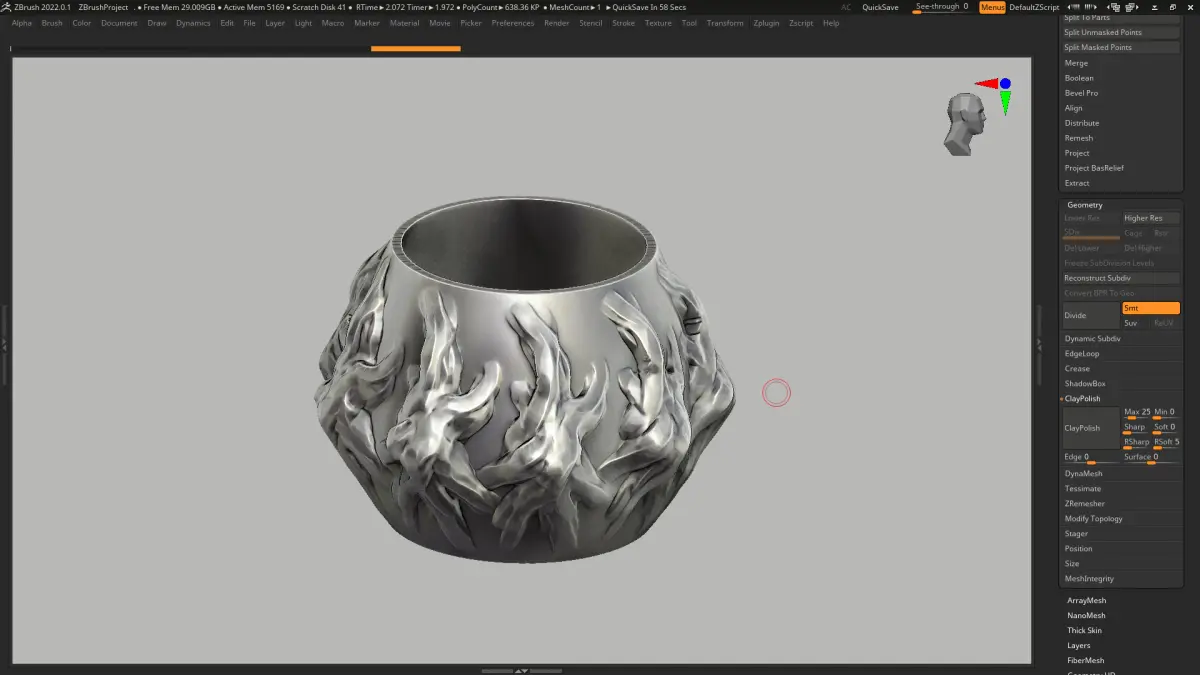Toggle RSharp in ClayPolish settings
1200x675 pixels.
tap(1136, 443)
